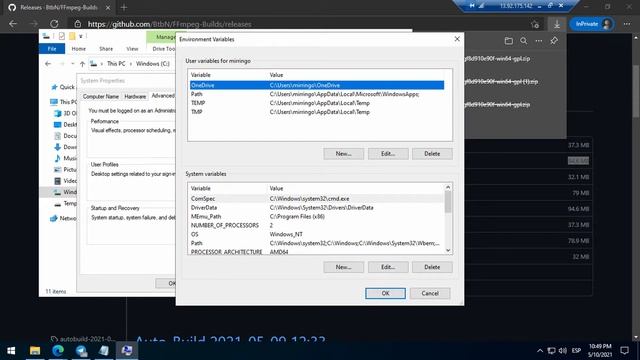This screenshot has height=360, width=640.
Task: Click New under System variables
Action: (343, 267)
